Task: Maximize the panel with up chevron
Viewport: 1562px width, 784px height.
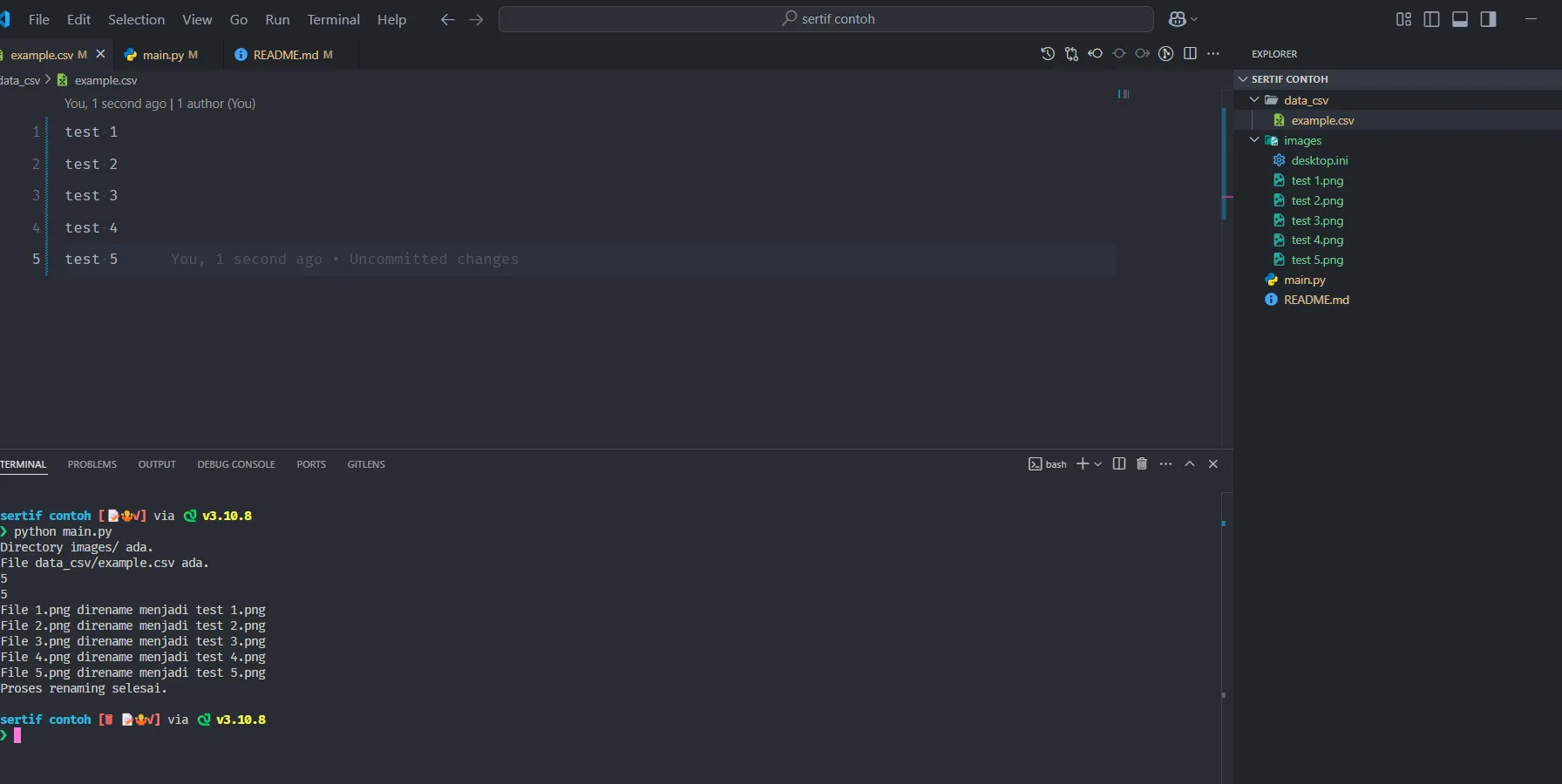Action: coord(1189,464)
